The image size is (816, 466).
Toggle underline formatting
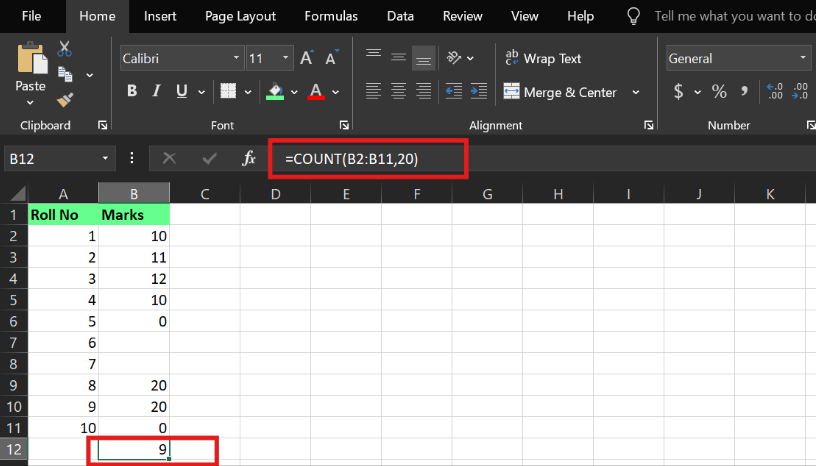[181, 91]
